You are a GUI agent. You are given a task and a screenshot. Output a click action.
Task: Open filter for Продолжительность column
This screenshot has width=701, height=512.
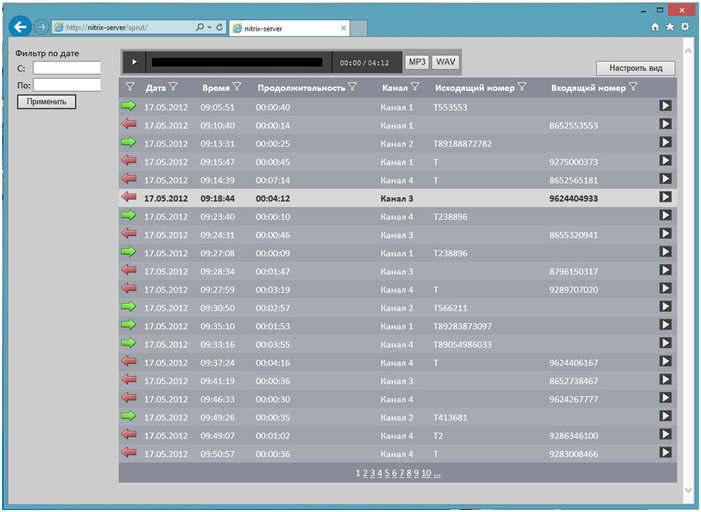[352, 87]
